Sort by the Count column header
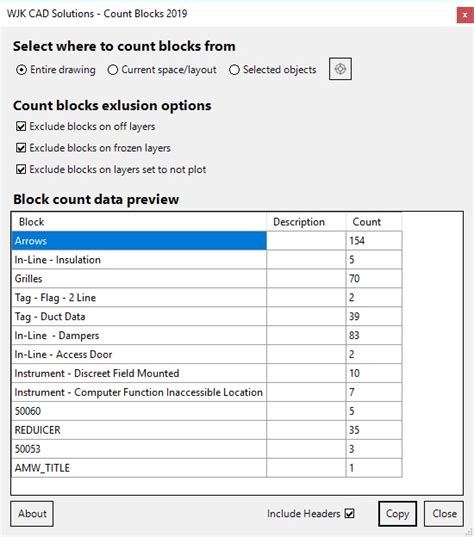This screenshot has width=474, height=537. pos(374,222)
